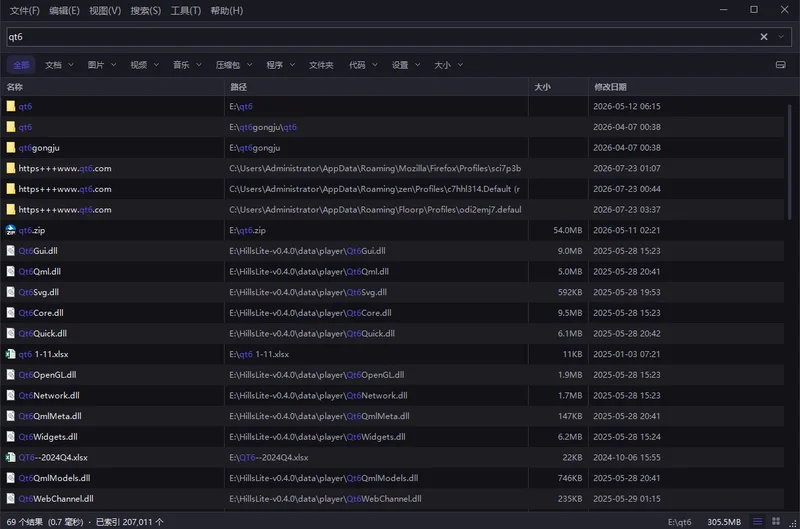
Task: Click the file icon of Qt6Widgets.dll
Action: coord(10,437)
